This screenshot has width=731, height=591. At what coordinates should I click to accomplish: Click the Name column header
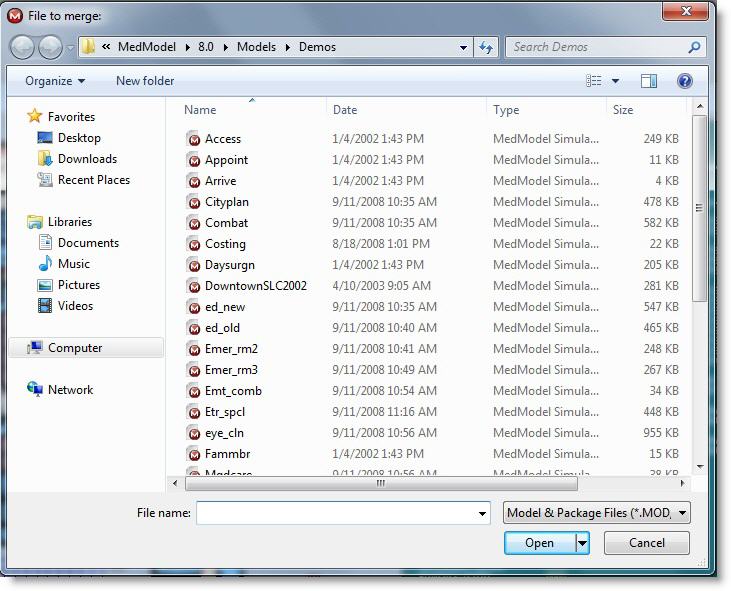click(x=200, y=110)
